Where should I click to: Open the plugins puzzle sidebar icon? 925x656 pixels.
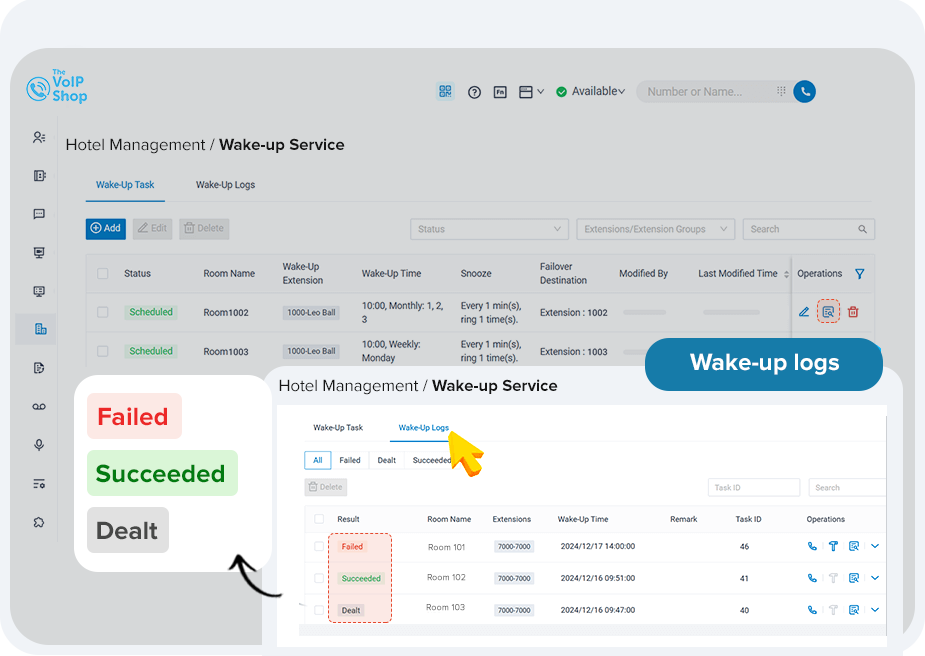point(39,522)
